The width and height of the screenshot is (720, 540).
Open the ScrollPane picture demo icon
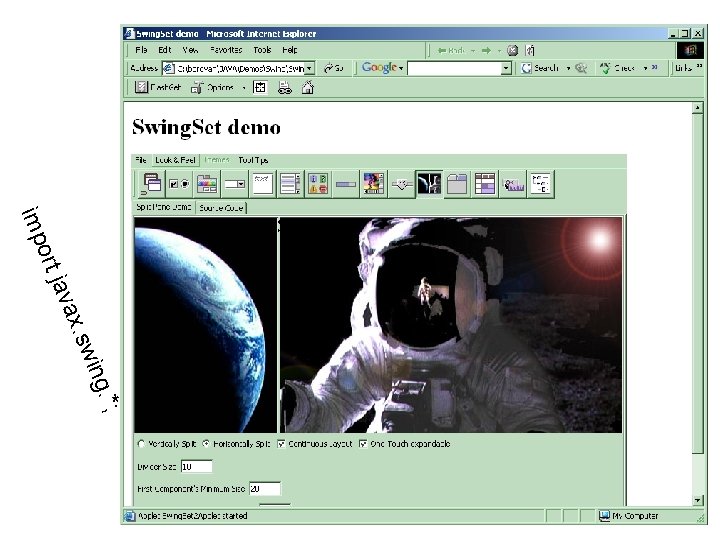pos(373,184)
